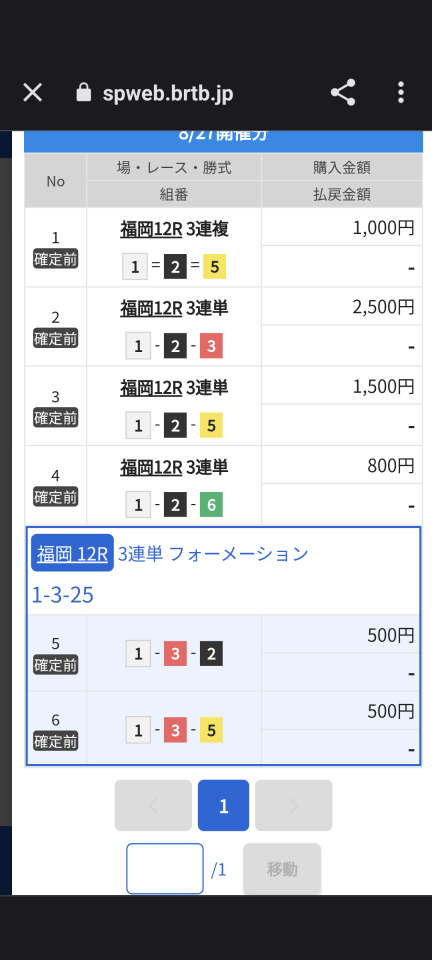Focus the page number input field
Image resolution: width=432 pixels, height=960 pixels.
pos(165,869)
